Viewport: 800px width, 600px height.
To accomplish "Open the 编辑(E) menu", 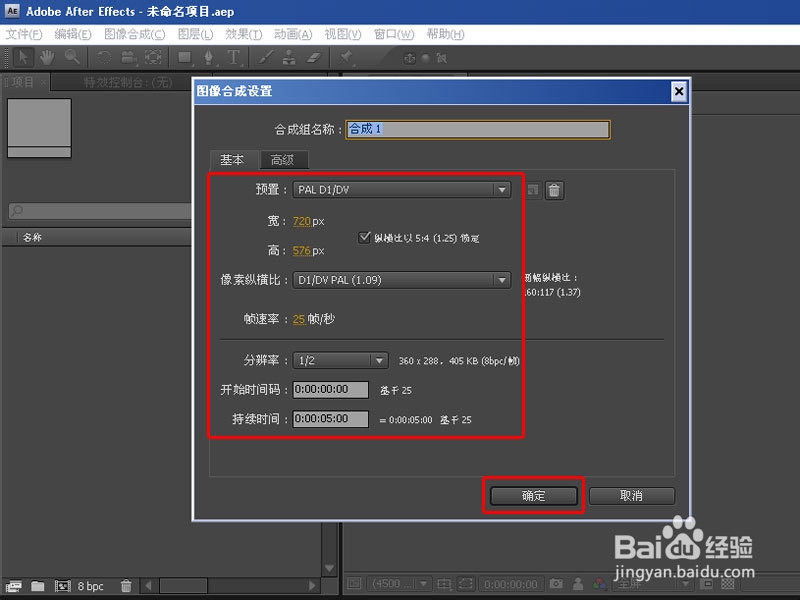I will click(73, 34).
